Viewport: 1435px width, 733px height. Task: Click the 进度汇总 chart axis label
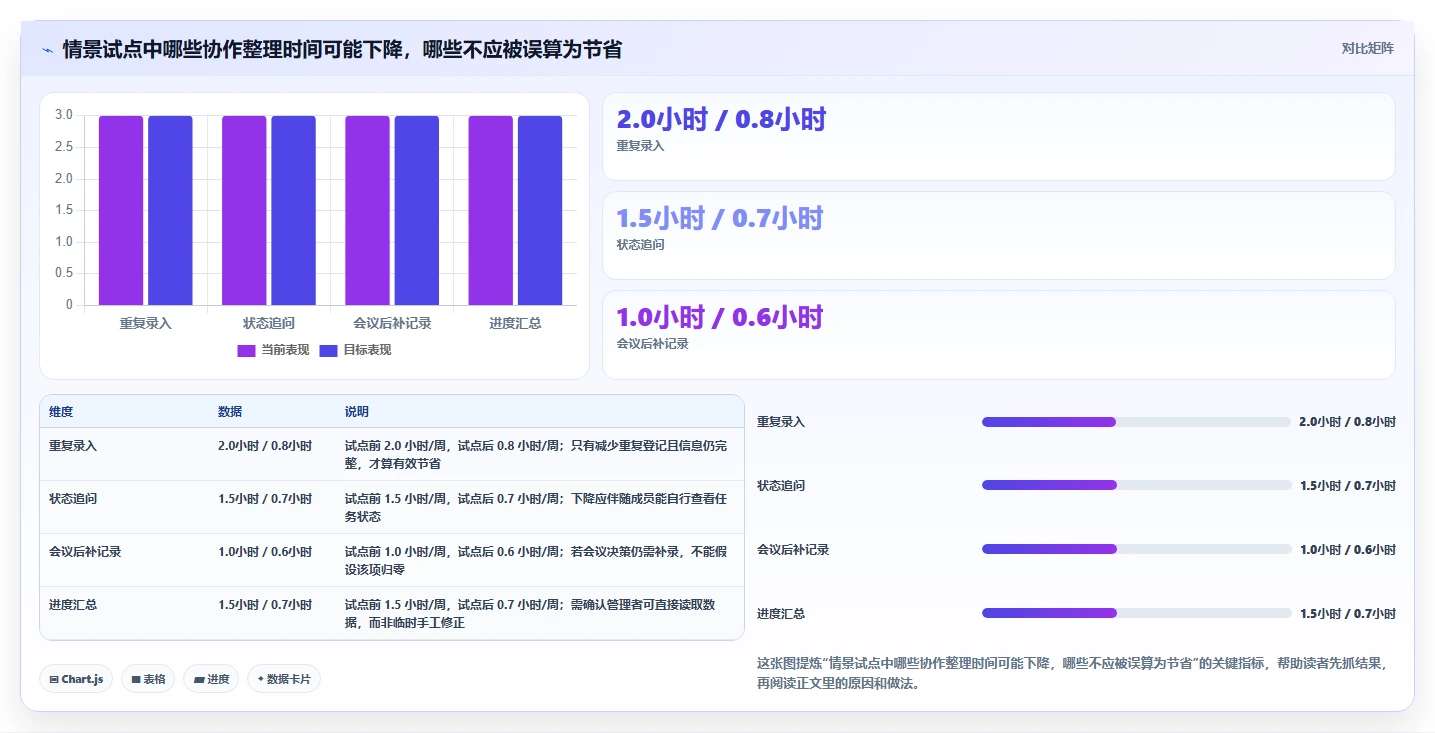(515, 323)
